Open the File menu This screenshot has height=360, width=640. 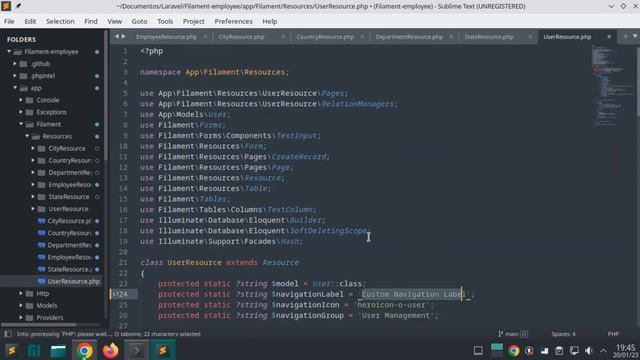pyautogui.click(x=9, y=21)
